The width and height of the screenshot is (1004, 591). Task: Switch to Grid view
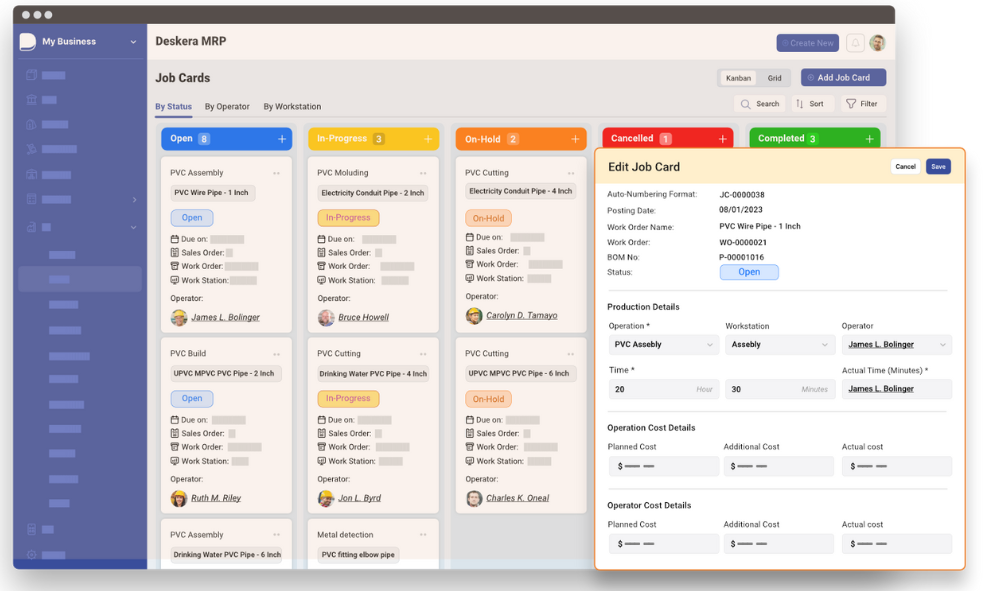(x=775, y=77)
